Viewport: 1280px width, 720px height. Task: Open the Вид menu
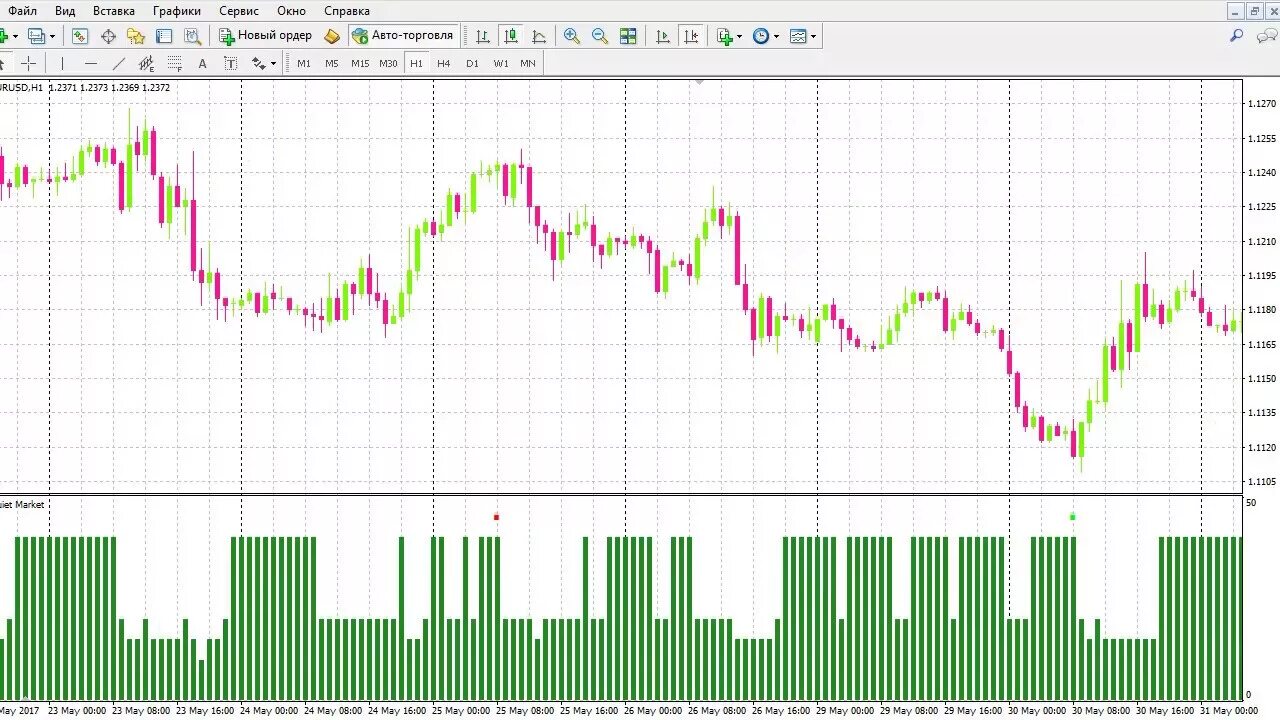65,11
